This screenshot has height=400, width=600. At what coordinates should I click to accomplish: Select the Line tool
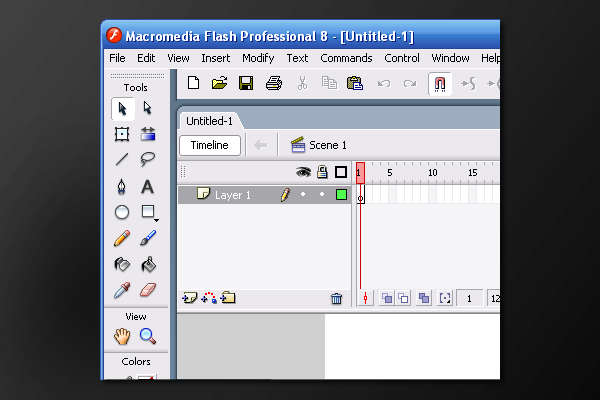point(122,159)
